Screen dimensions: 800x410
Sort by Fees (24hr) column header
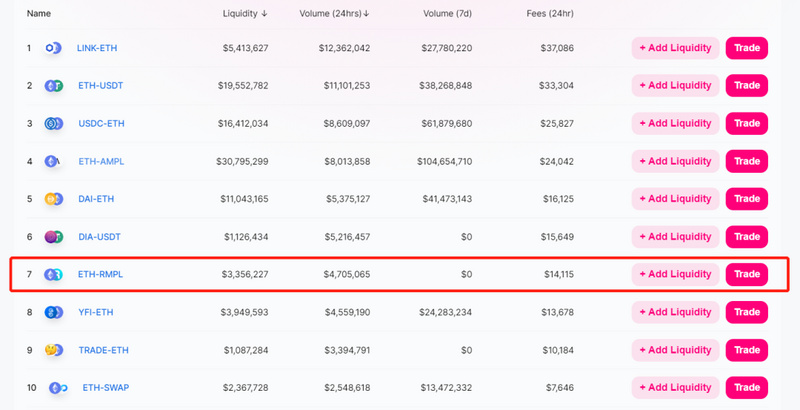550,14
